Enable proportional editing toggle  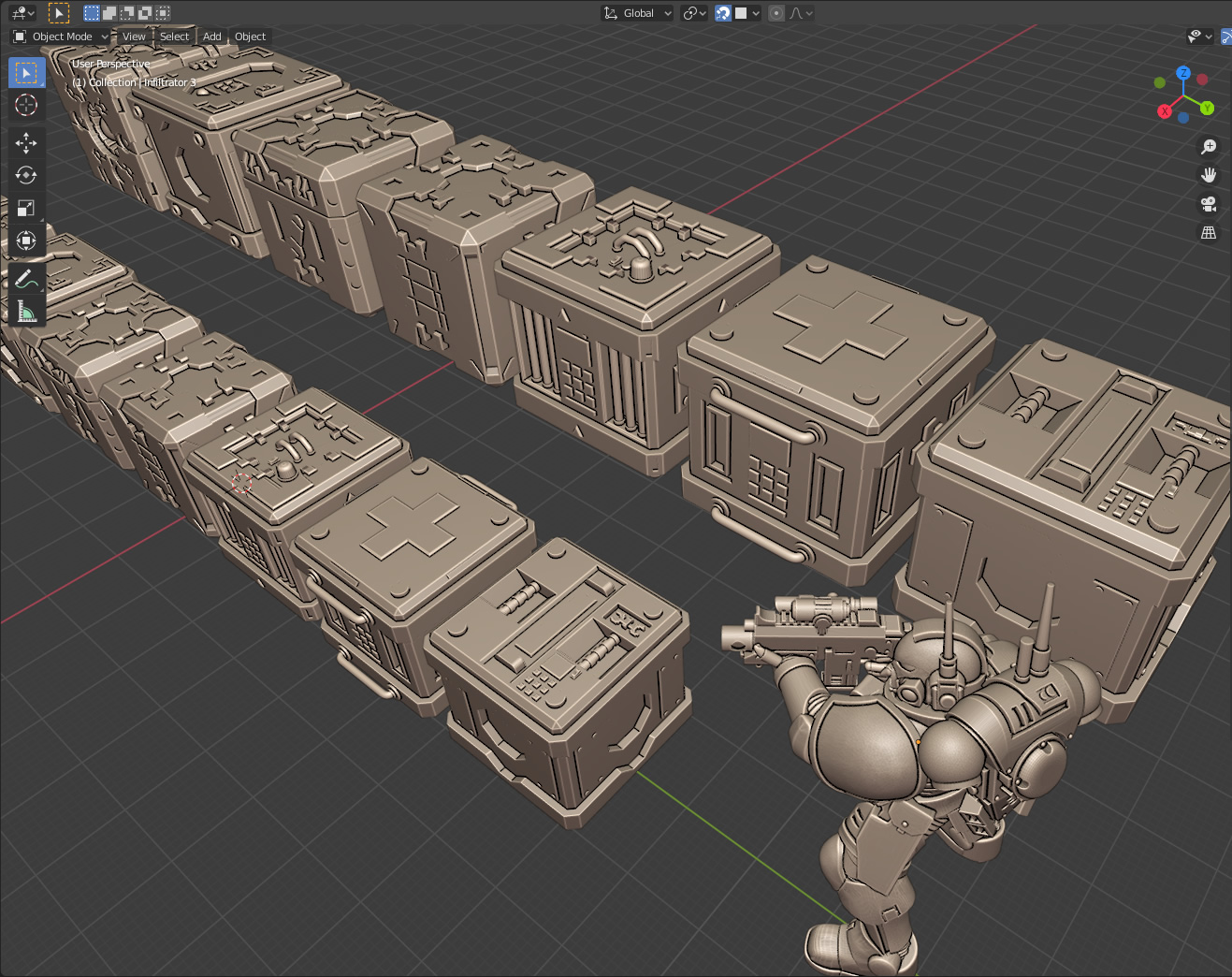[x=776, y=13]
